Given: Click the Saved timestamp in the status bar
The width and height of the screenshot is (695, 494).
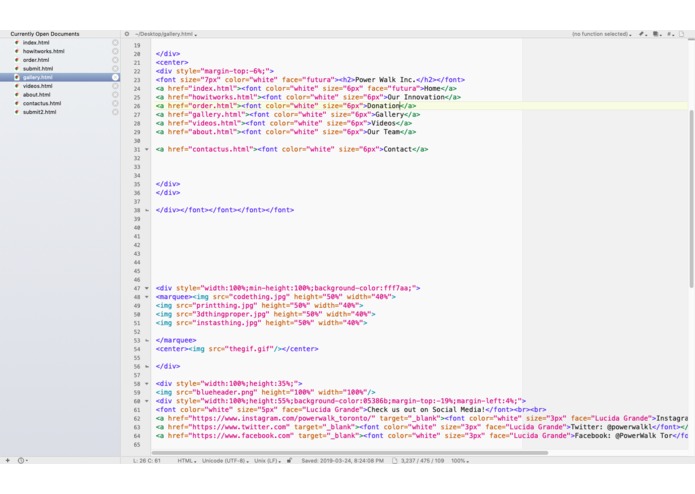Looking at the screenshot, I should point(343,460).
